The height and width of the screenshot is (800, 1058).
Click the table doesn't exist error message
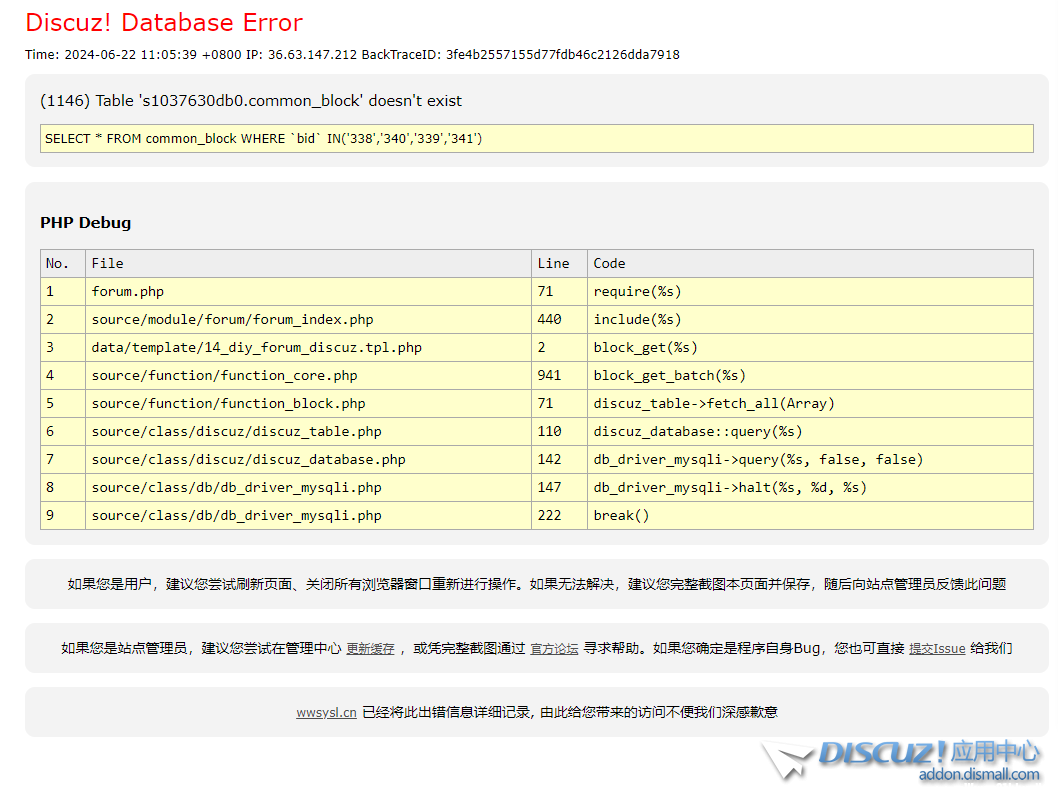coord(251,101)
